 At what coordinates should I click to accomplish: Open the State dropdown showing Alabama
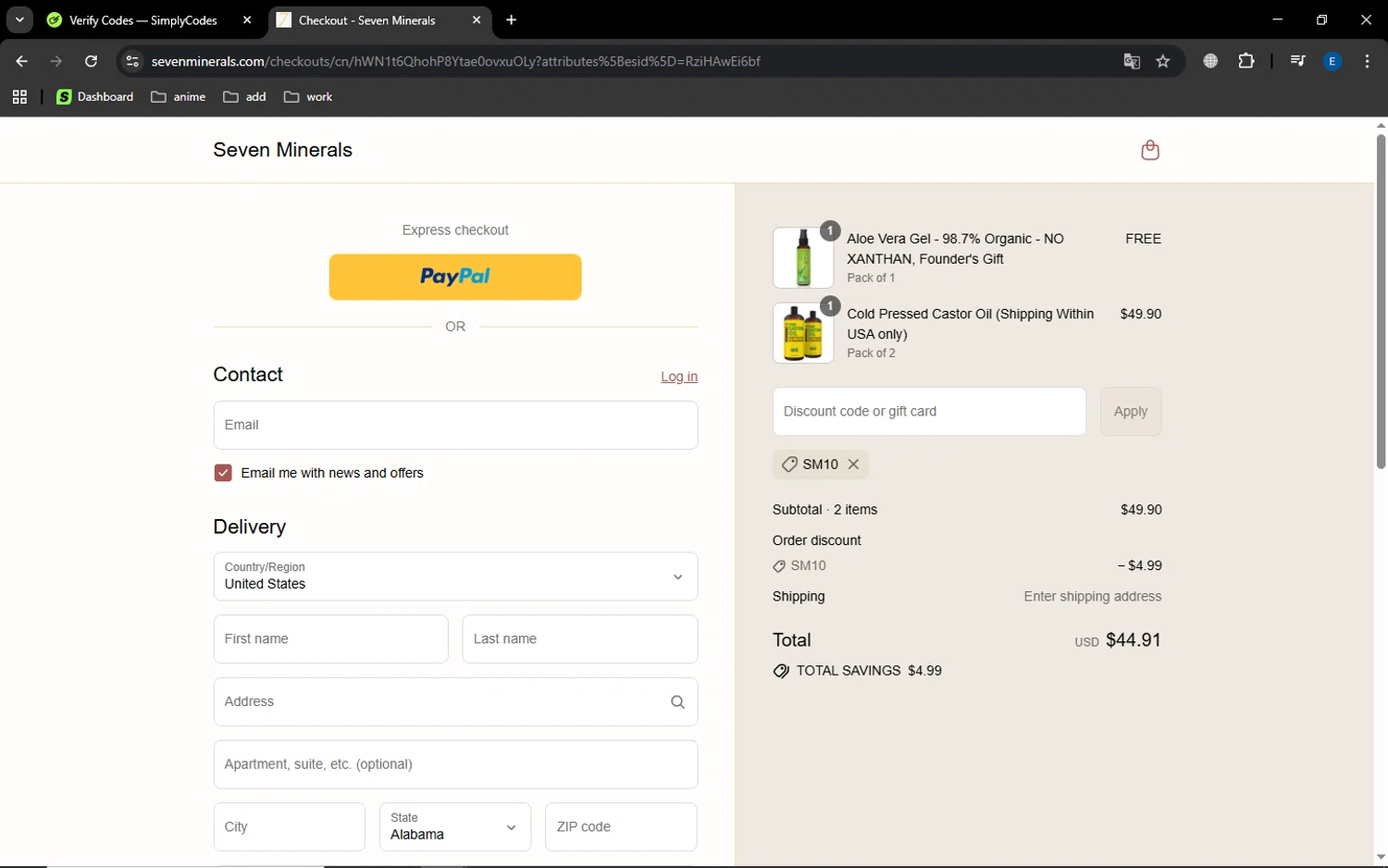[x=455, y=826]
